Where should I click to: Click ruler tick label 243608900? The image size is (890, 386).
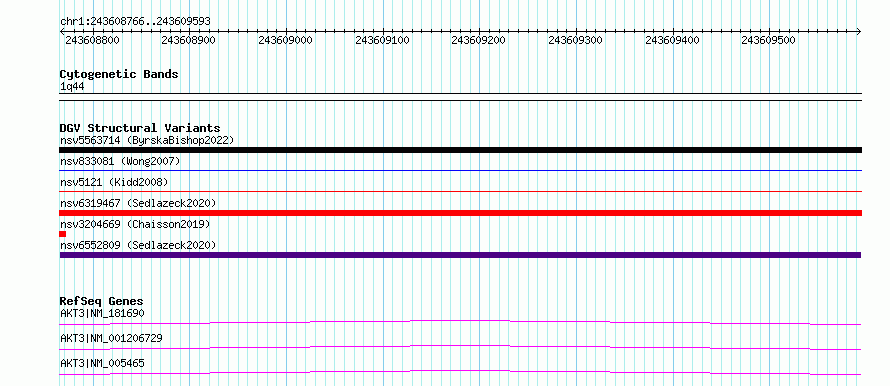[188, 40]
